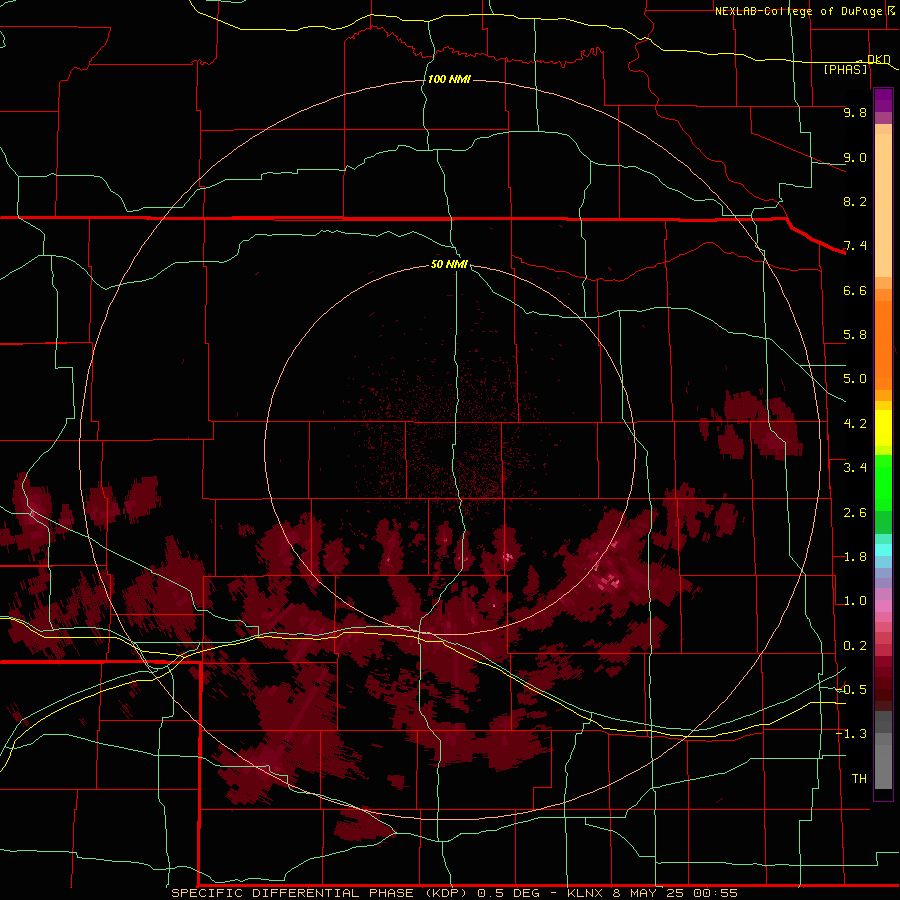900x900 pixels.
Task: Click the 1.8 color scale value
Action: tap(855, 557)
